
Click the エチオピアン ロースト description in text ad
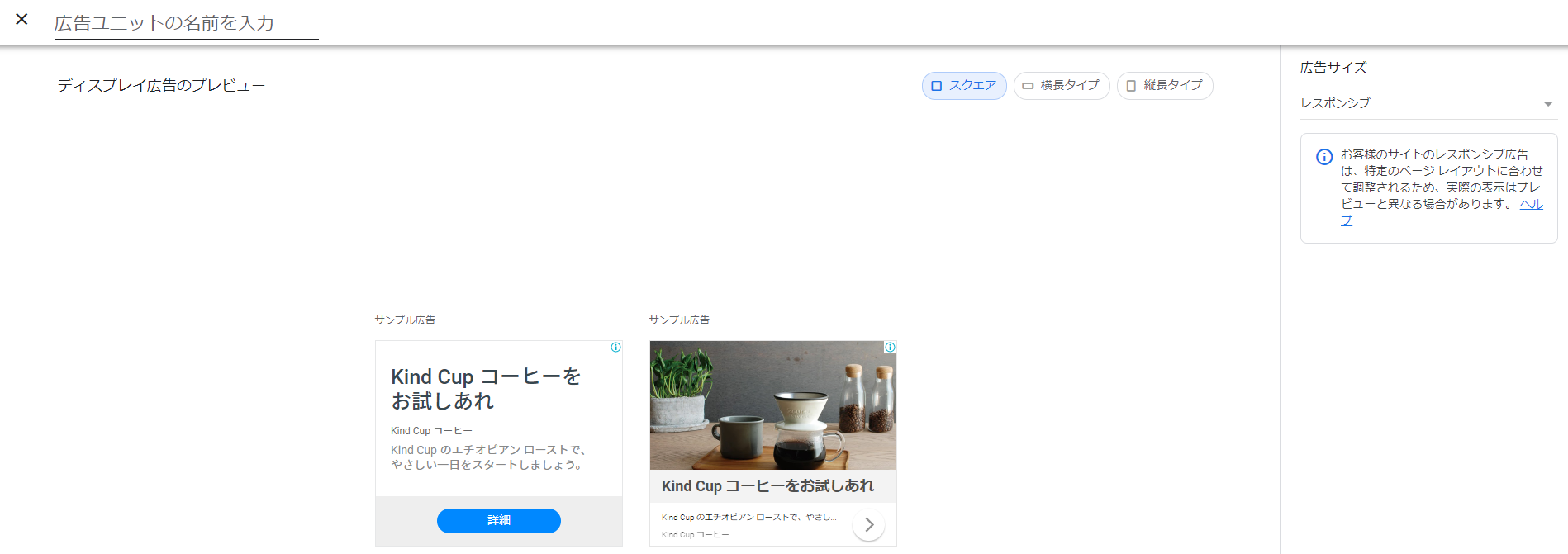(x=488, y=457)
